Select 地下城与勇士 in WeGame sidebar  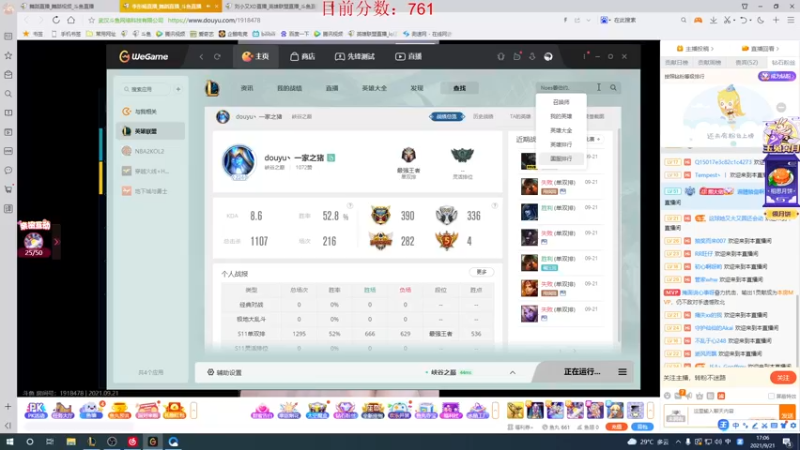[x=150, y=191]
